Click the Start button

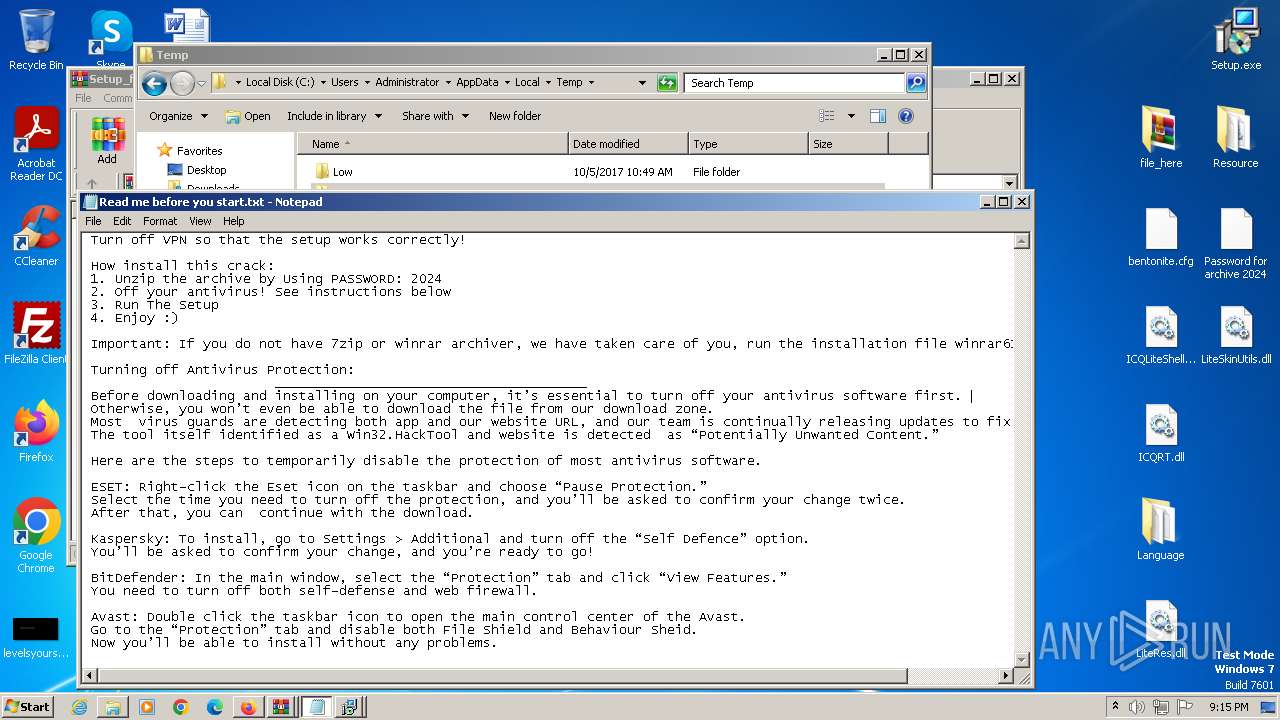click(x=27, y=707)
